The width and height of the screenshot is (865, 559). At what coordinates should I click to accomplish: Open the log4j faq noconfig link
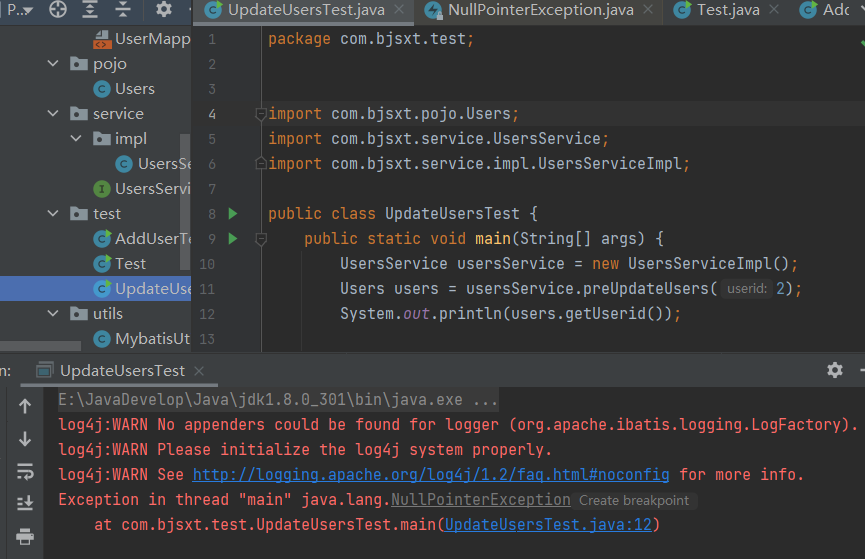coord(430,475)
